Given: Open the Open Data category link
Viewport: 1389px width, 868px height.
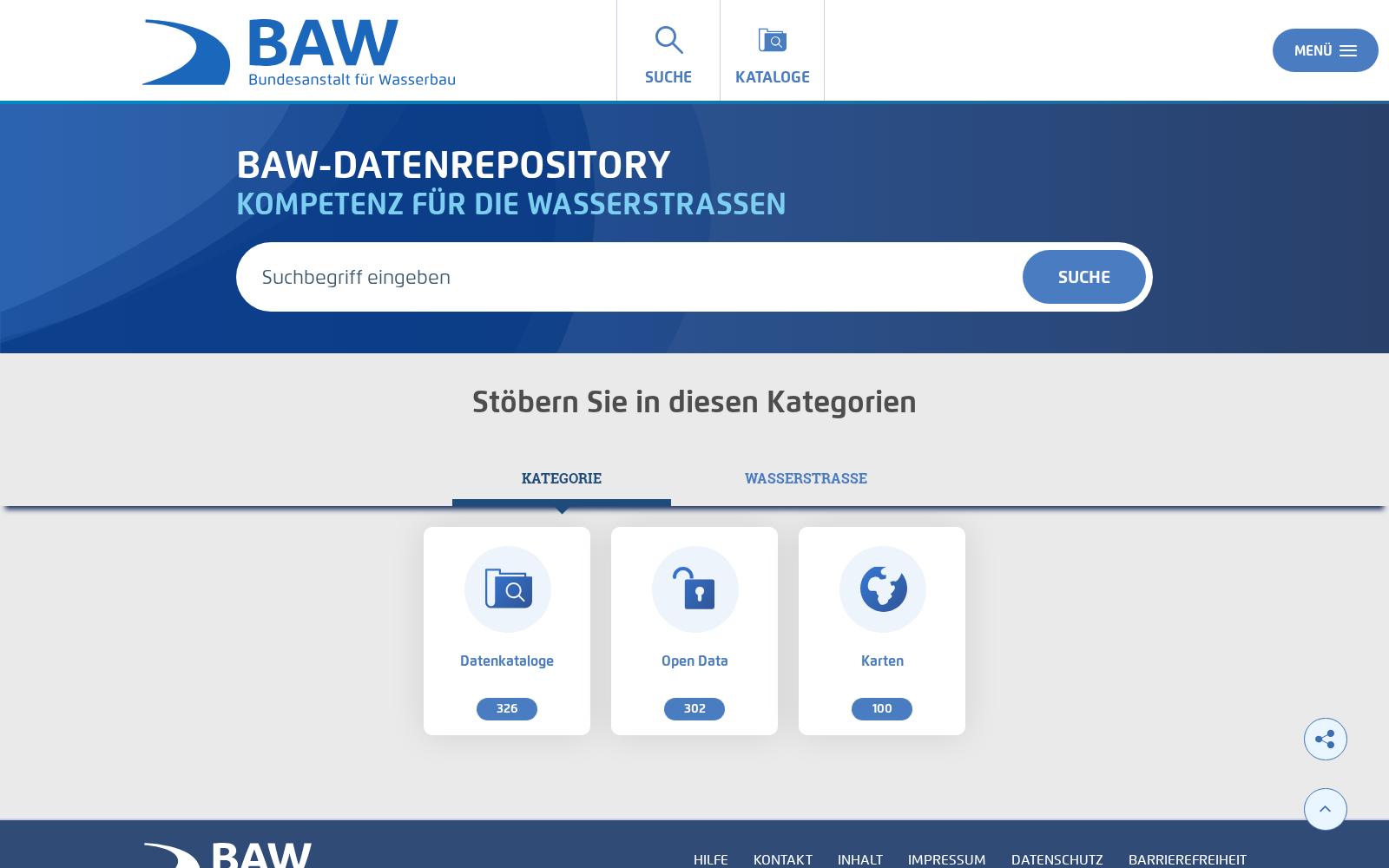Looking at the screenshot, I should coord(694,661).
